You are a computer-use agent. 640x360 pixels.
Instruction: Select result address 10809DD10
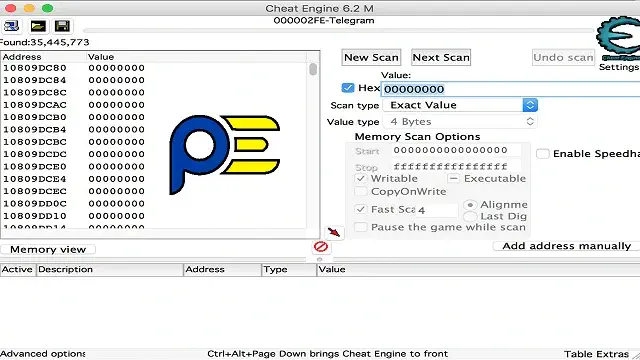click(35, 216)
